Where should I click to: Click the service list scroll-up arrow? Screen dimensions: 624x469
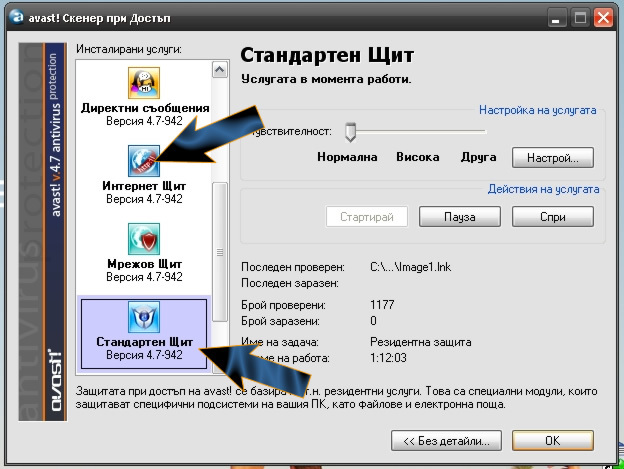pyautogui.click(x=220, y=70)
